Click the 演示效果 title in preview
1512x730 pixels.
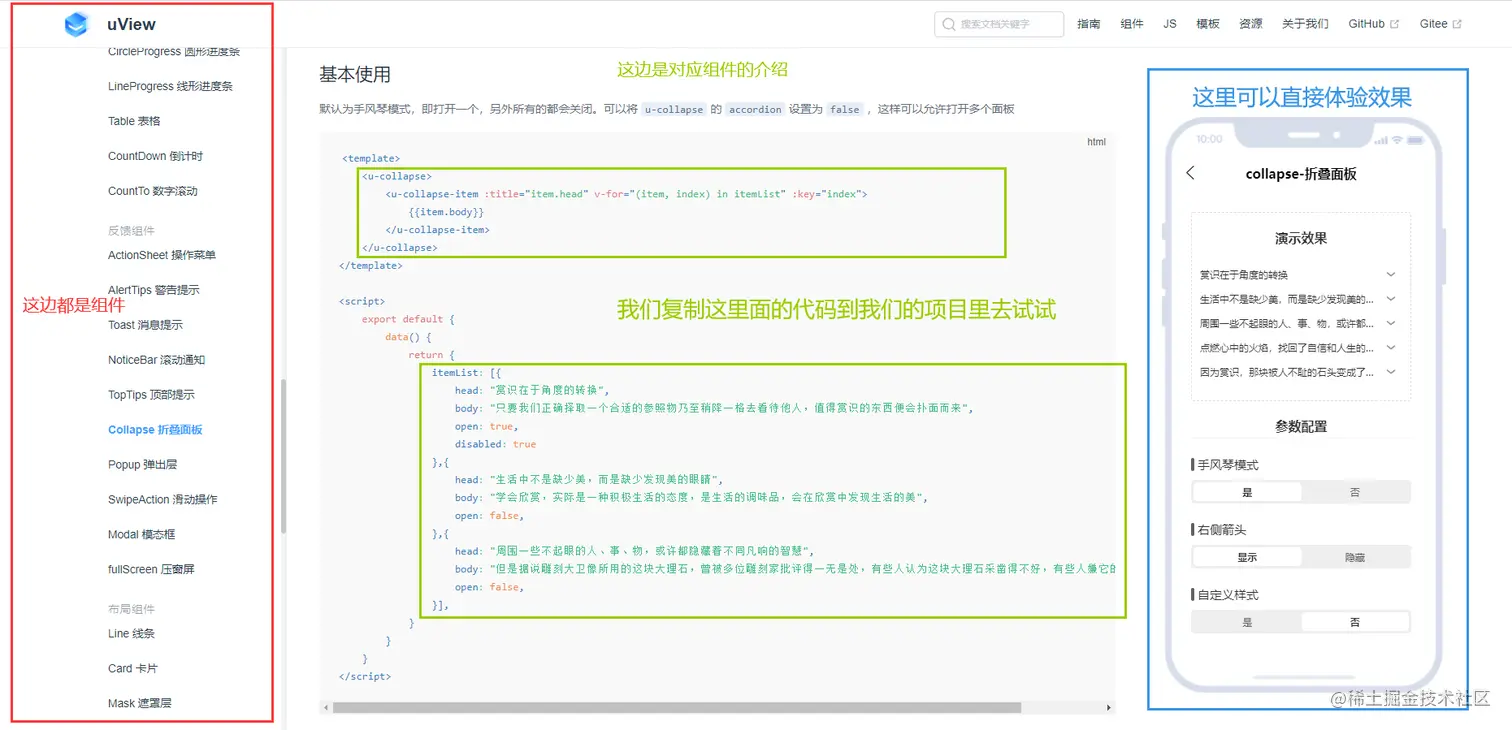1301,239
